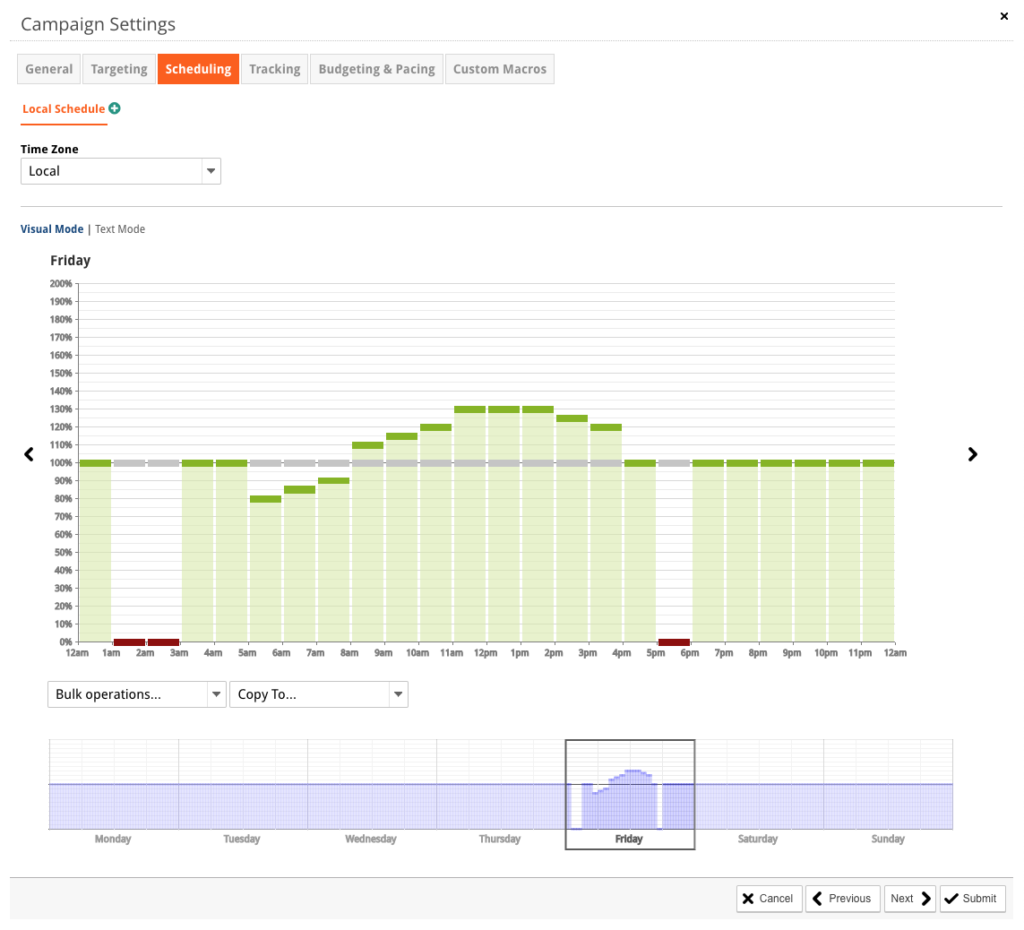This screenshot has width=1024, height=930.
Task: Submit the campaign settings
Action: (x=972, y=899)
